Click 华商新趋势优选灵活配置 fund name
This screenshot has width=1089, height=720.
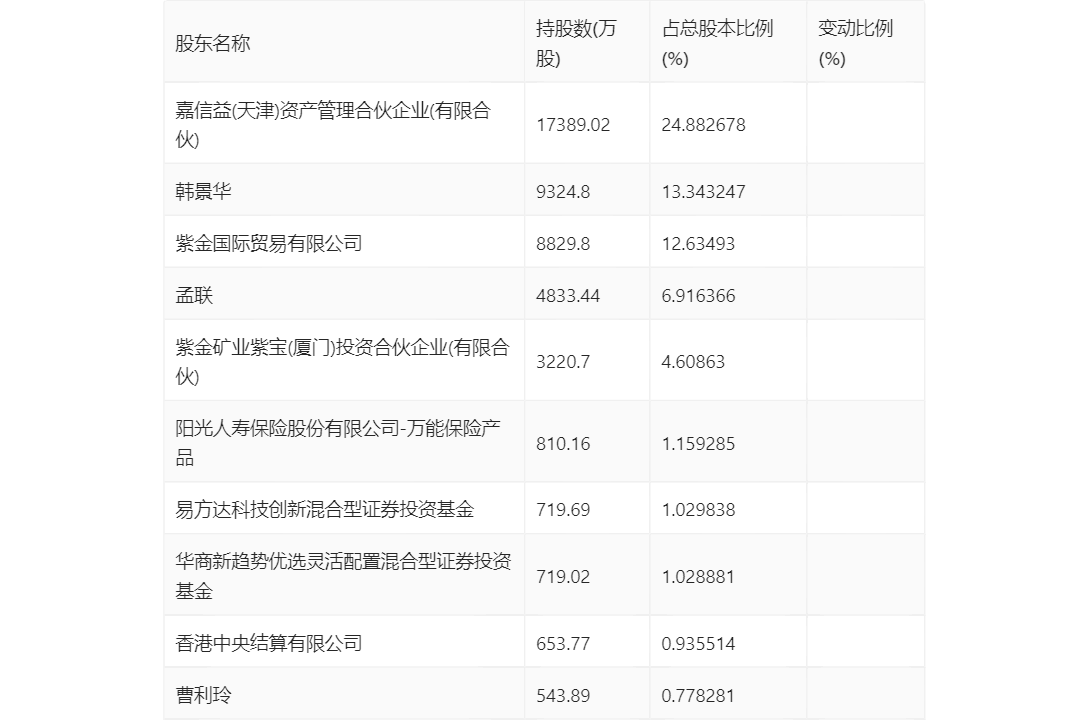342,576
